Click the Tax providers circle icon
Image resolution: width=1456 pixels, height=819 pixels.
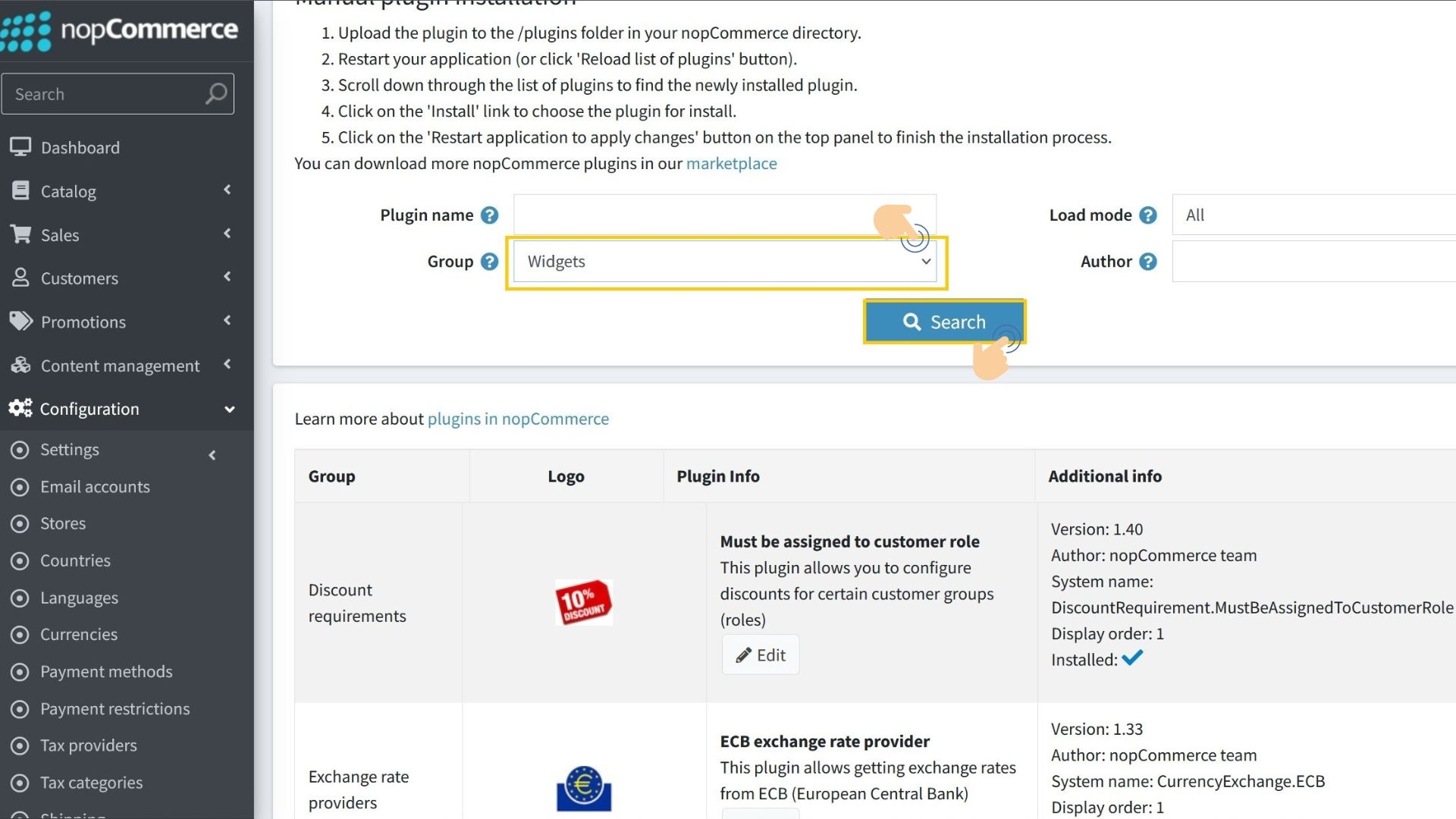(20, 746)
